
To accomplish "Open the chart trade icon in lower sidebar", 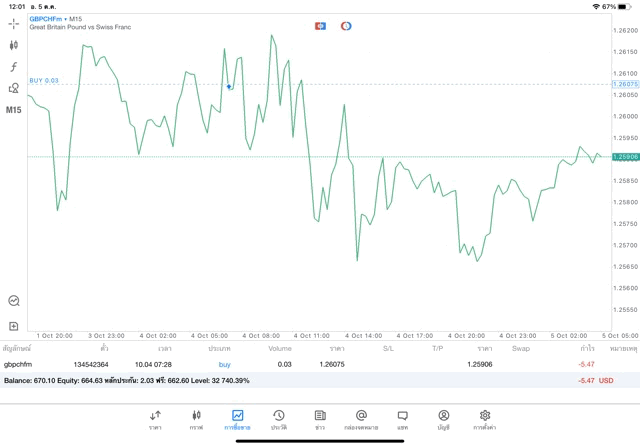I will pyautogui.click(x=14, y=300).
